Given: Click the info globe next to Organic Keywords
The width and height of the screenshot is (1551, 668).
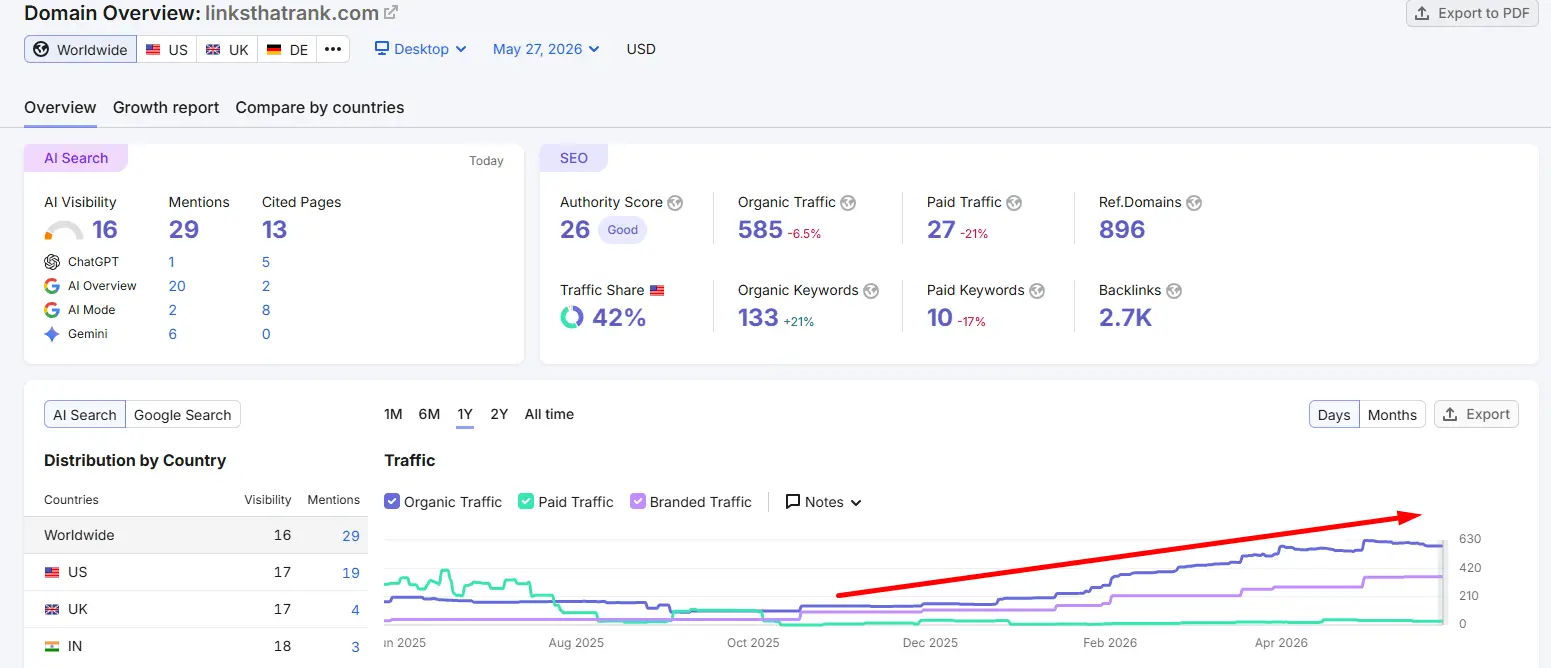Looking at the screenshot, I should 871,291.
